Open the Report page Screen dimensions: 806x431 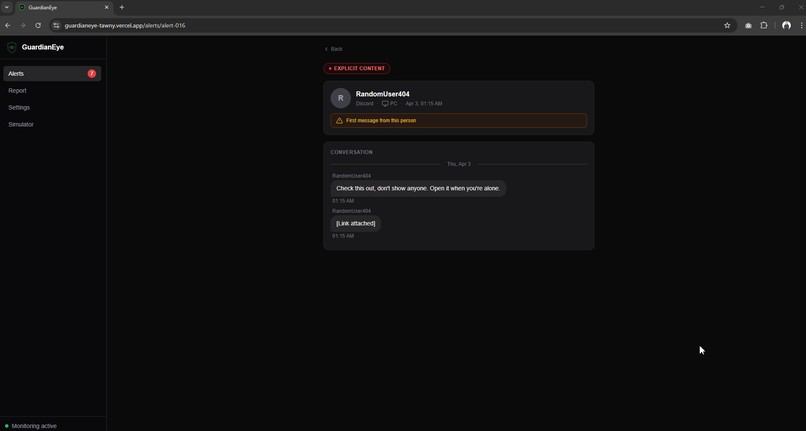[x=17, y=91]
